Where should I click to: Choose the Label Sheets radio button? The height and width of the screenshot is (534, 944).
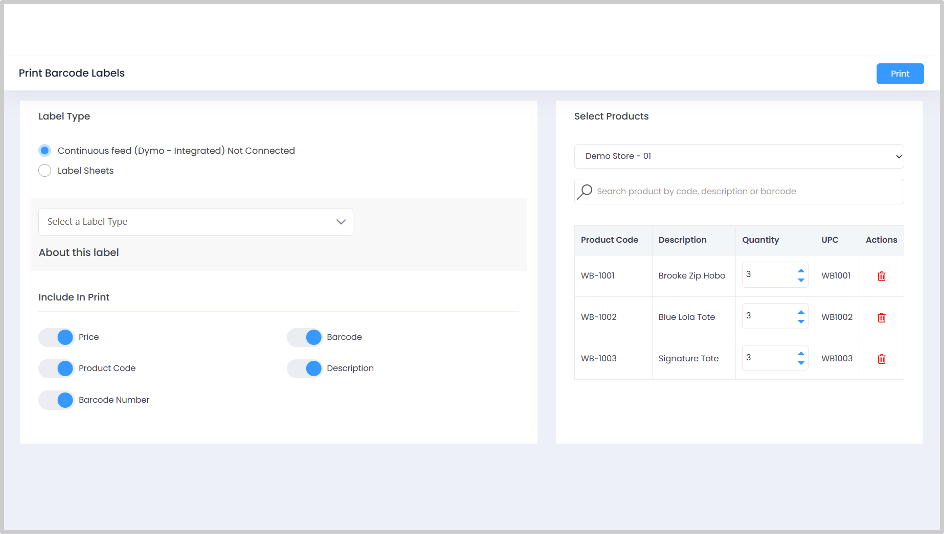click(x=44, y=171)
